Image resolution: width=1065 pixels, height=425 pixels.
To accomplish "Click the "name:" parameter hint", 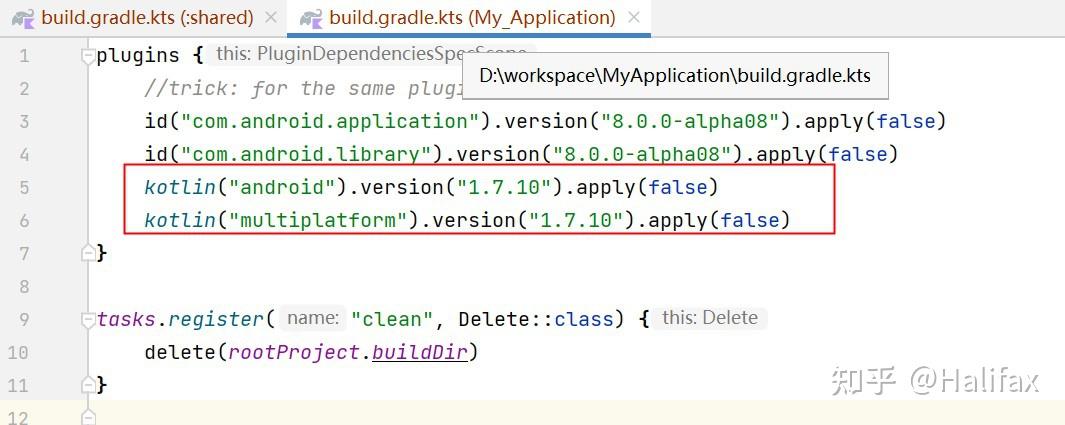I will tap(311, 319).
